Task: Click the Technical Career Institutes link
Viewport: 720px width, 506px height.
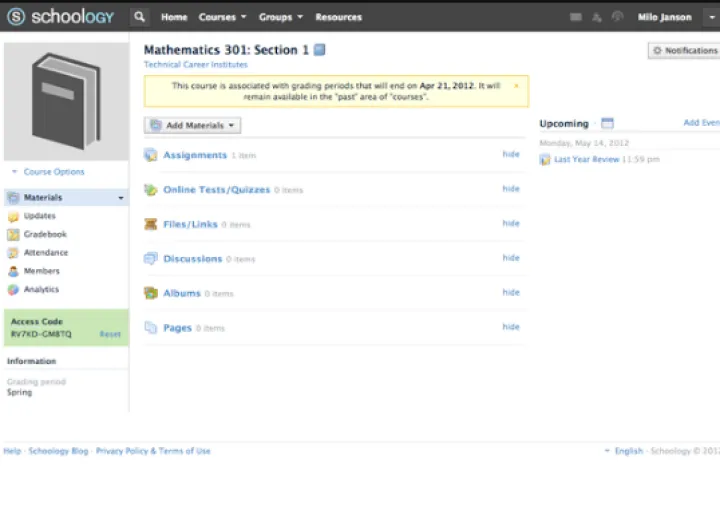Action: [196, 64]
